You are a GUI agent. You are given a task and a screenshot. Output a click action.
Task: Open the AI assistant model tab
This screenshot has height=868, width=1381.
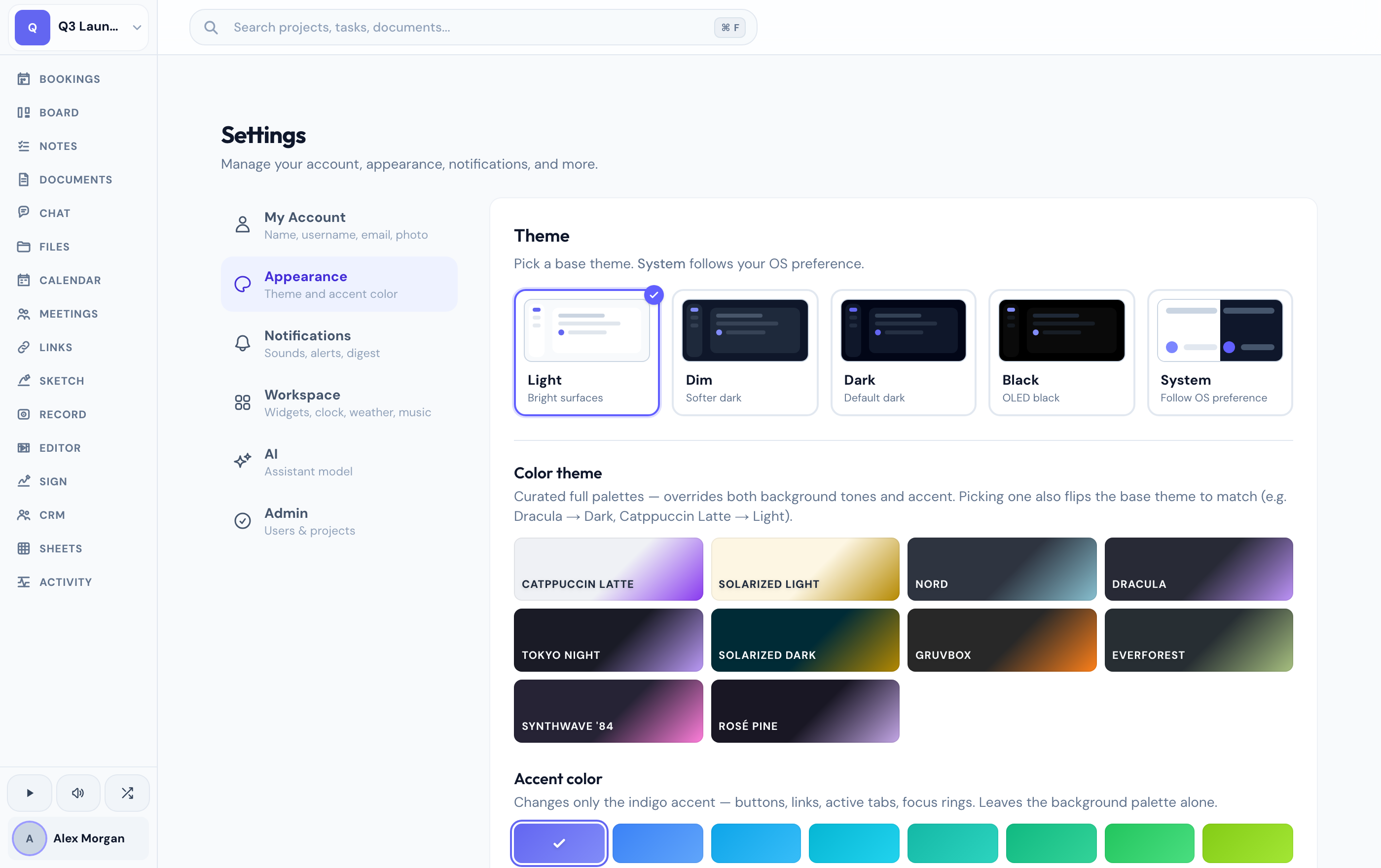(339, 462)
